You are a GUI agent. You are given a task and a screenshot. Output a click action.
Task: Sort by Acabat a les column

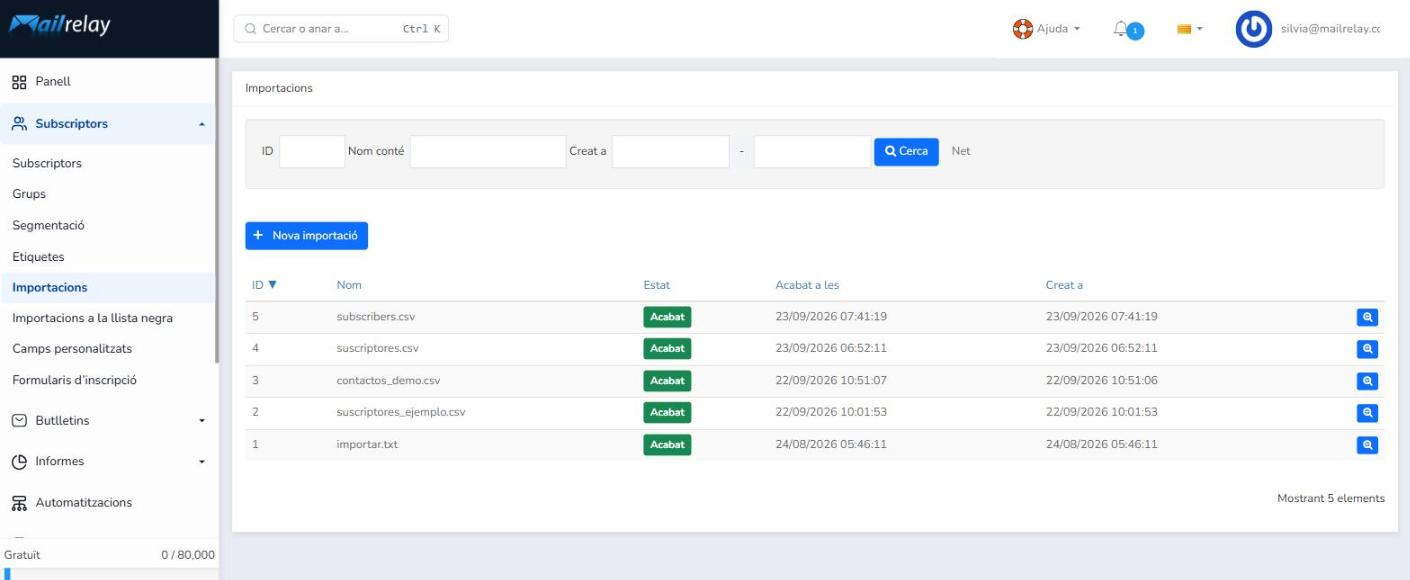click(x=807, y=285)
